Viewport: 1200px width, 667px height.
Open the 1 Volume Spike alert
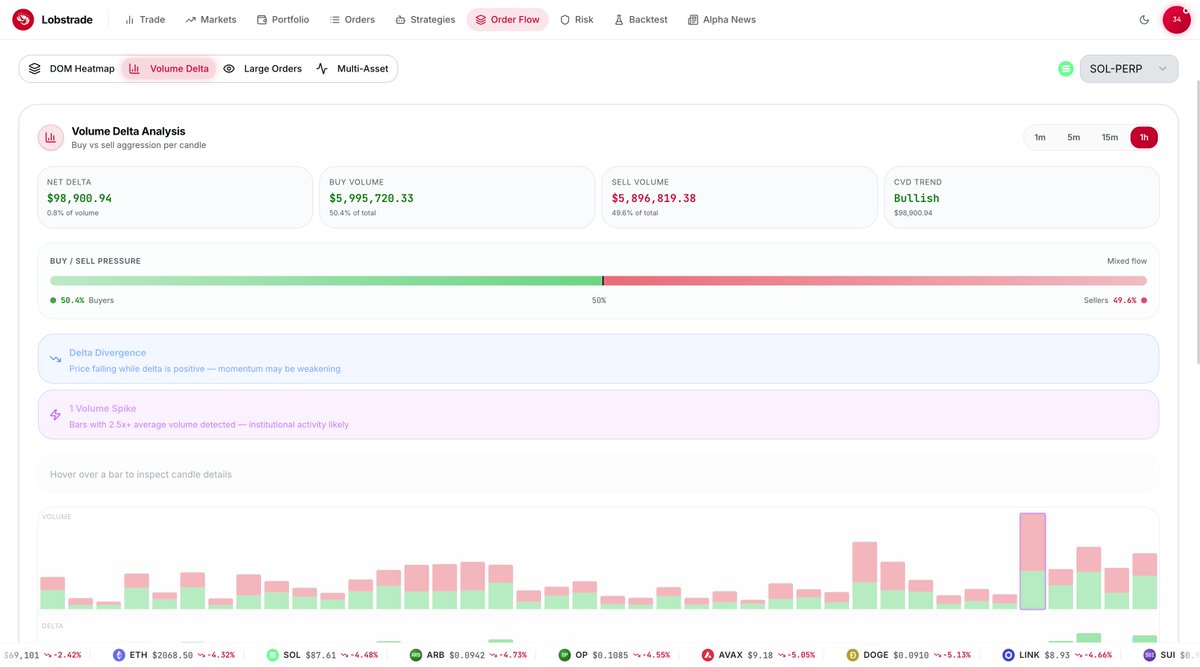(598, 414)
